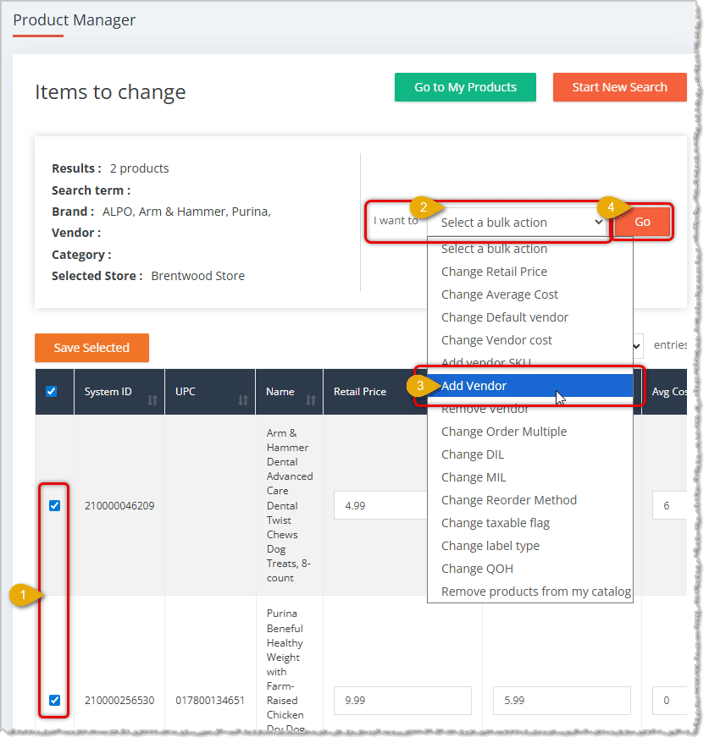Screen dimensions: 709x743
Task: Click the orange Go button
Action: coord(642,222)
